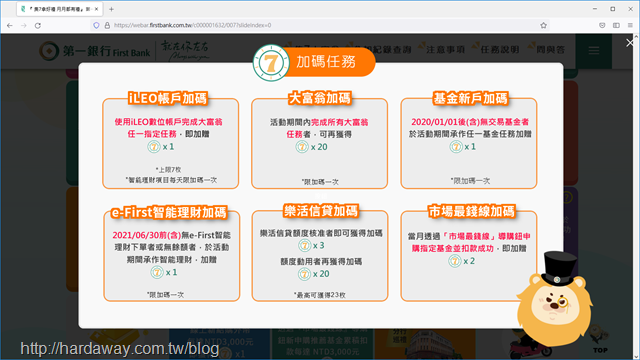The height and width of the screenshot is (360, 640).
Task: Show the browser sidebars icon
Action: tap(616, 25)
